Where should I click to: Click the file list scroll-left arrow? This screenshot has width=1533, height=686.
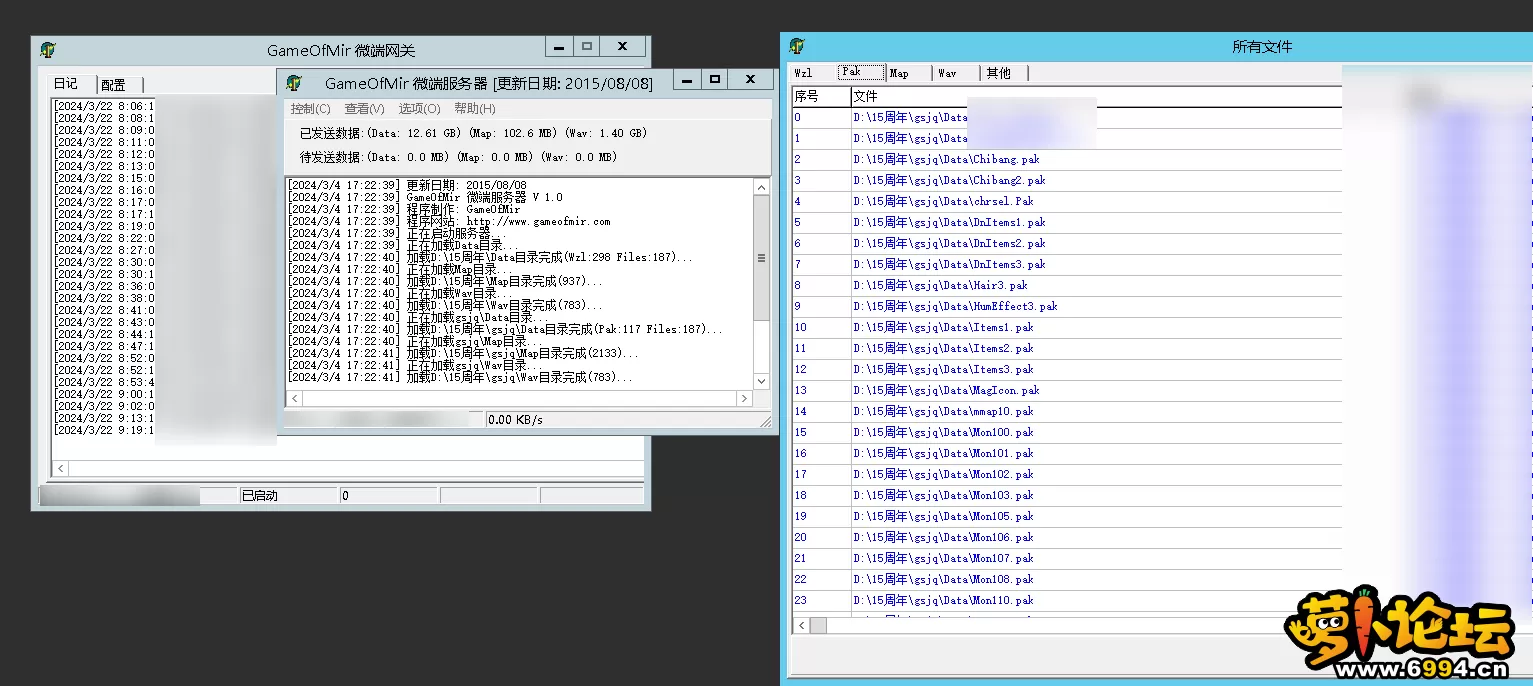click(x=801, y=625)
